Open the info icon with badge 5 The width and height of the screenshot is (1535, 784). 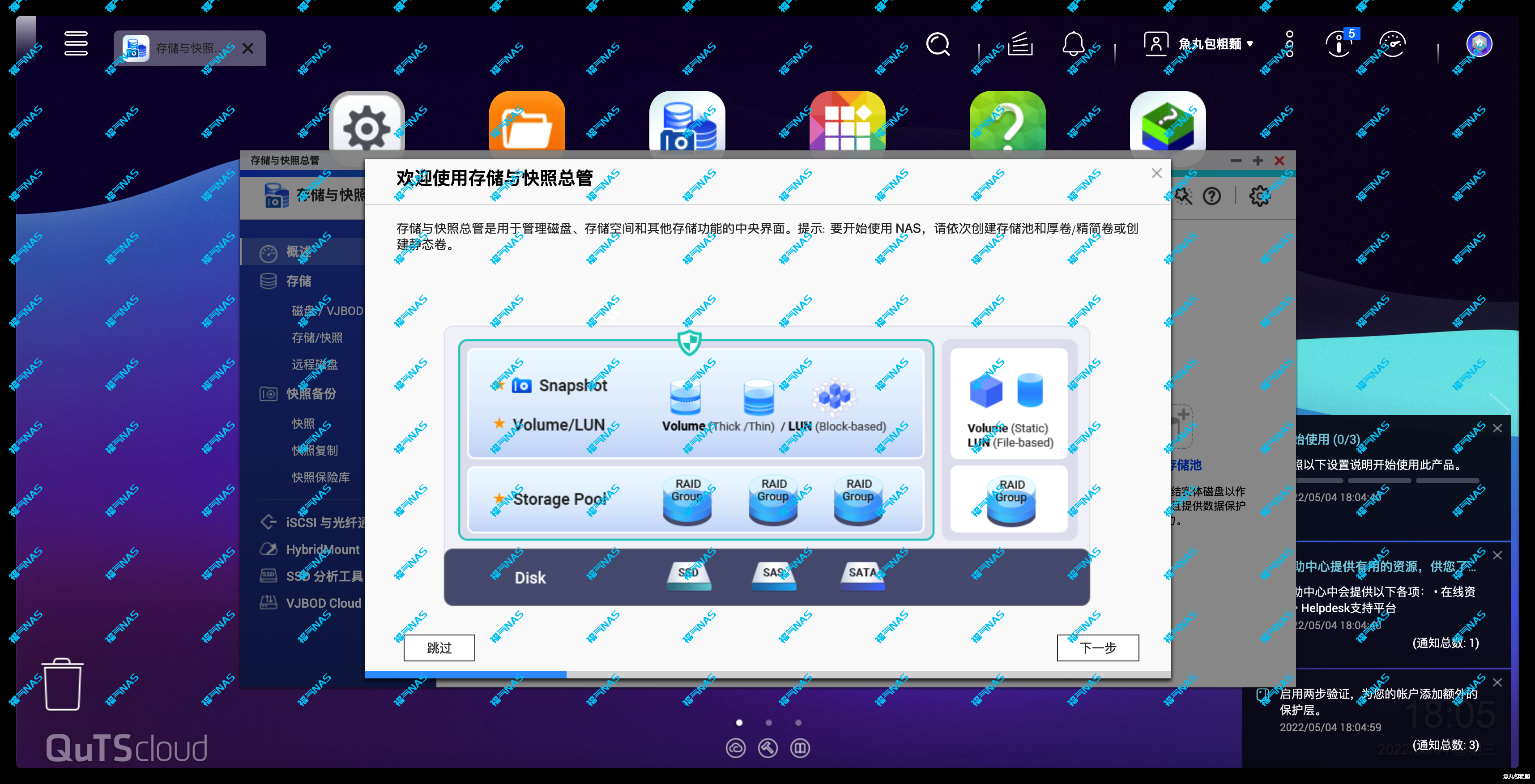pyautogui.click(x=1339, y=44)
